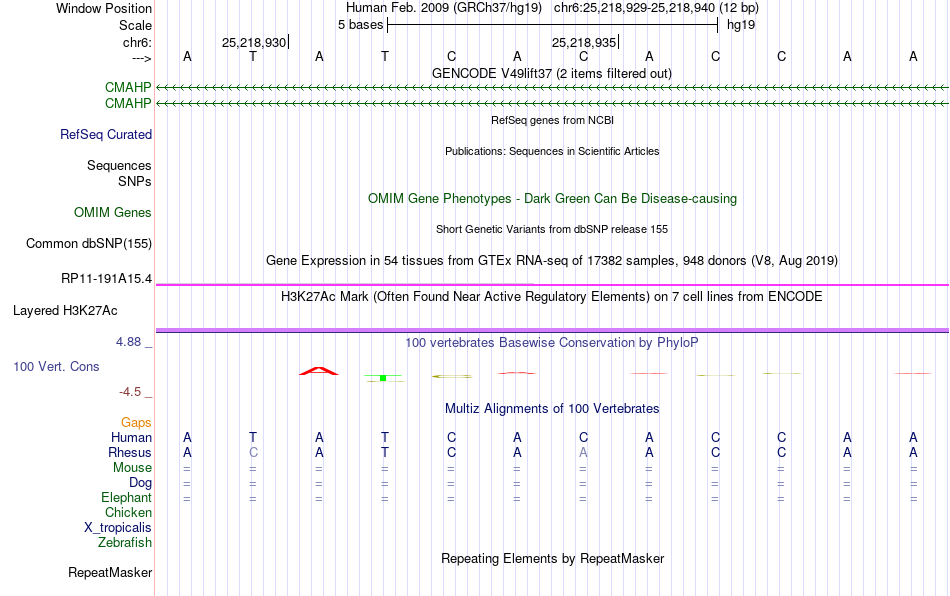Open the OMIM Genes track label
The width and height of the screenshot is (950, 596).
(113, 213)
